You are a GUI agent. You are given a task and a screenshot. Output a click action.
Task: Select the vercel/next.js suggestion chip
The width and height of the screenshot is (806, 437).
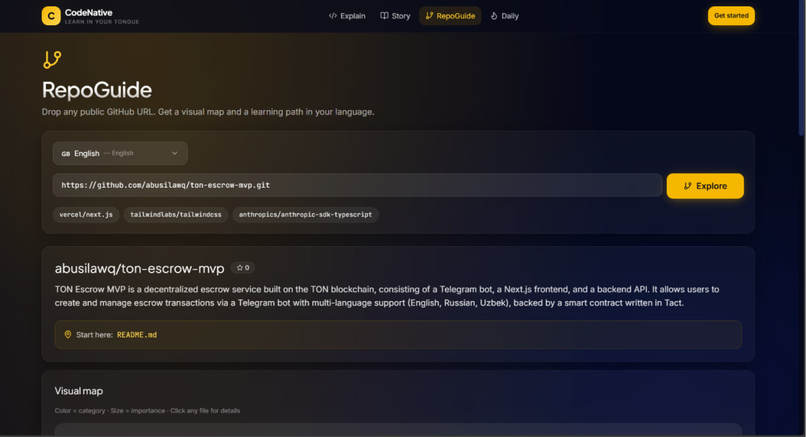coord(86,214)
